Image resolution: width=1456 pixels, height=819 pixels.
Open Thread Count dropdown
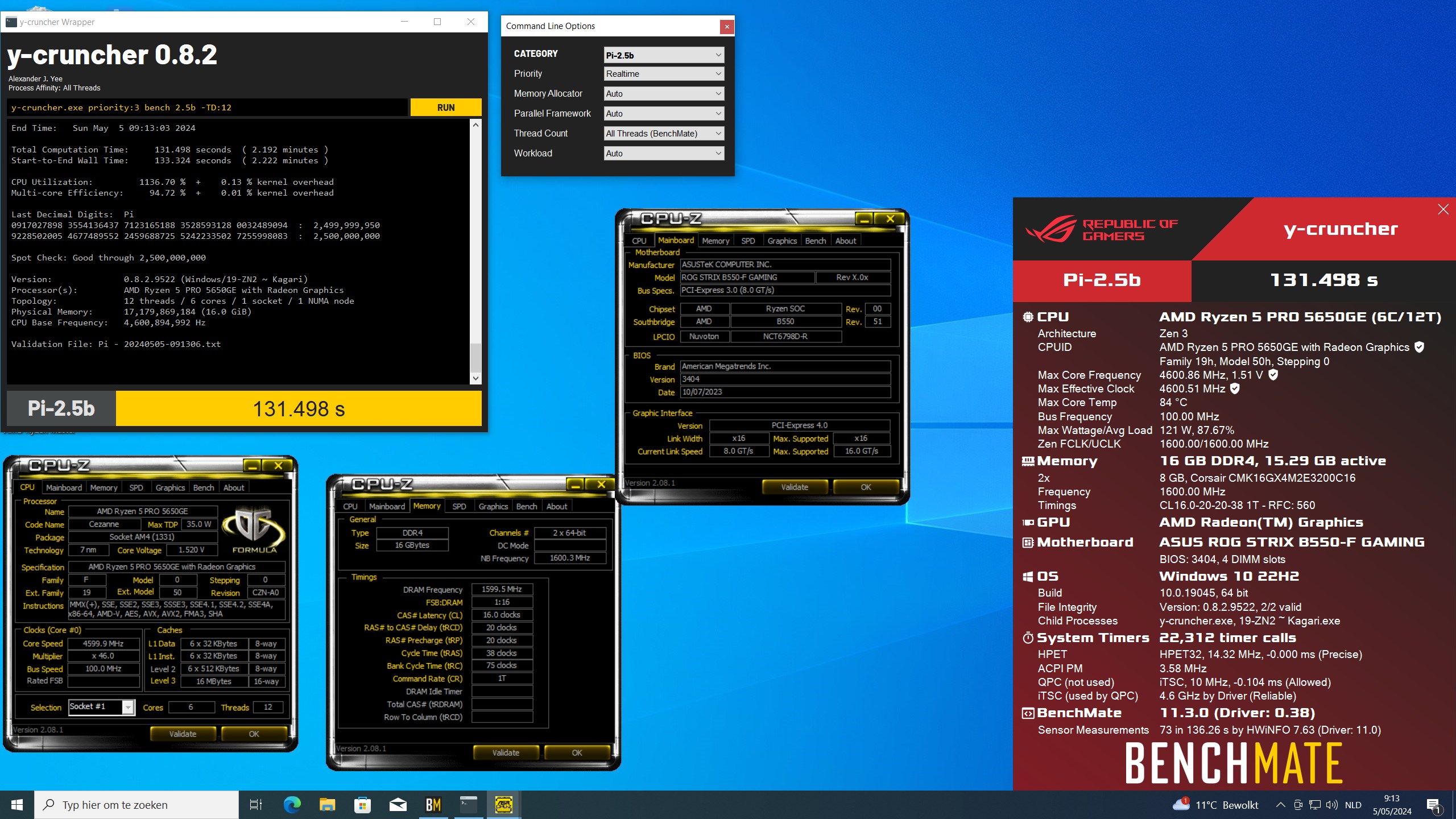[664, 134]
